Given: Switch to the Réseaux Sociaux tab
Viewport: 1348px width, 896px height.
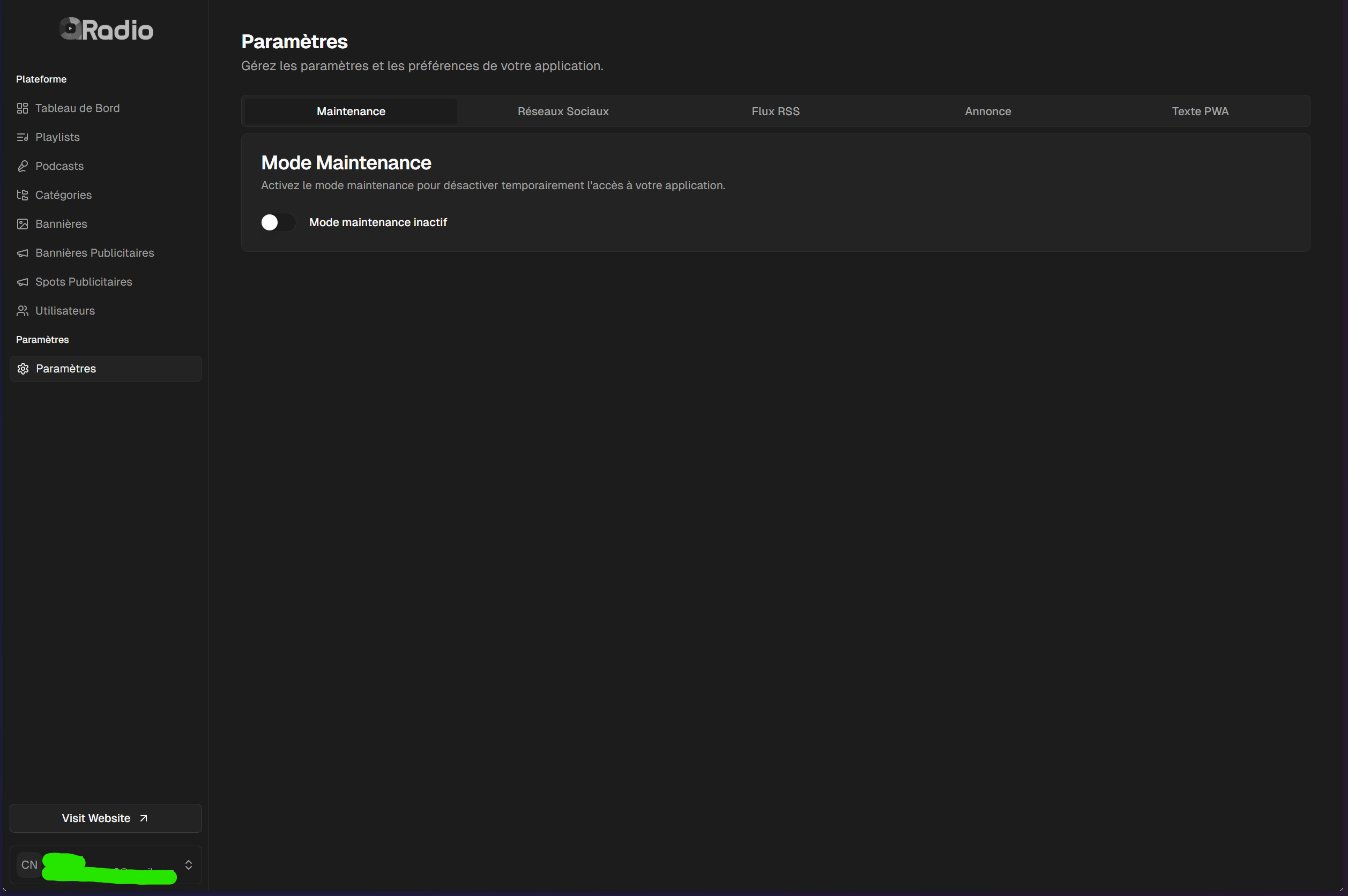Looking at the screenshot, I should click(x=563, y=111).
